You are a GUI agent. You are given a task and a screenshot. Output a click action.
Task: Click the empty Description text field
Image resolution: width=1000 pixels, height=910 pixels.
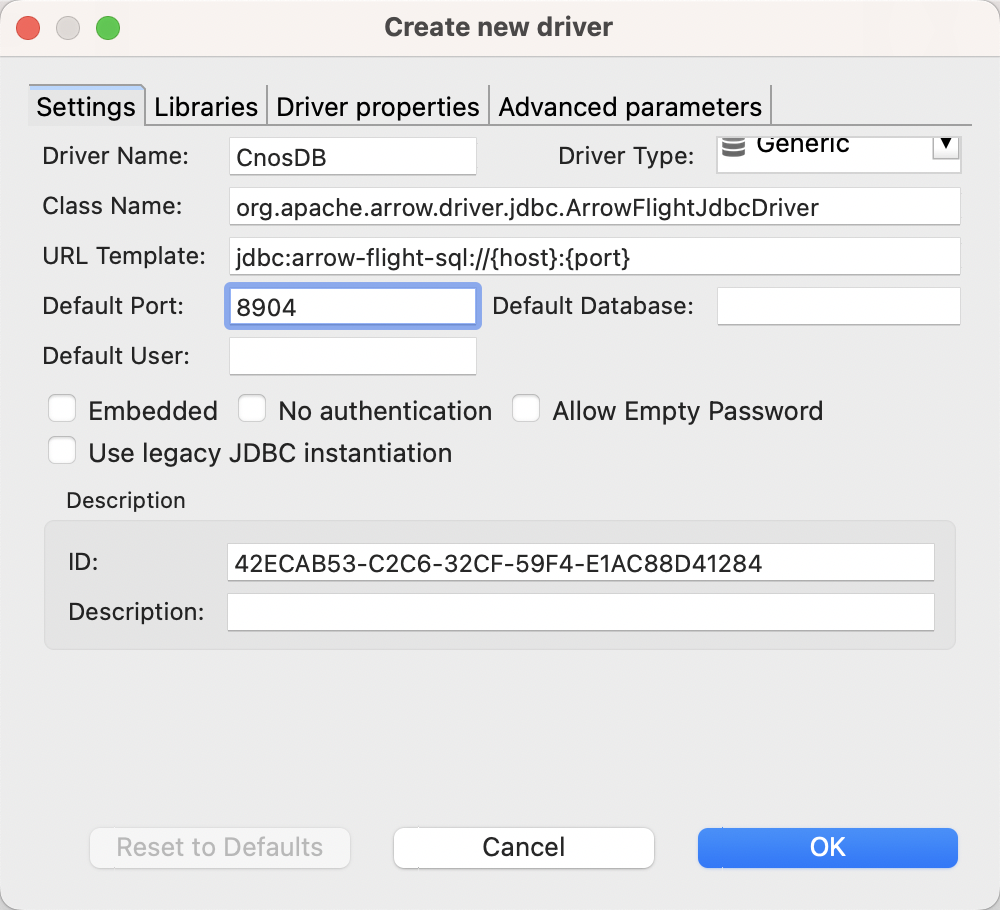click(x=580, y=612)
